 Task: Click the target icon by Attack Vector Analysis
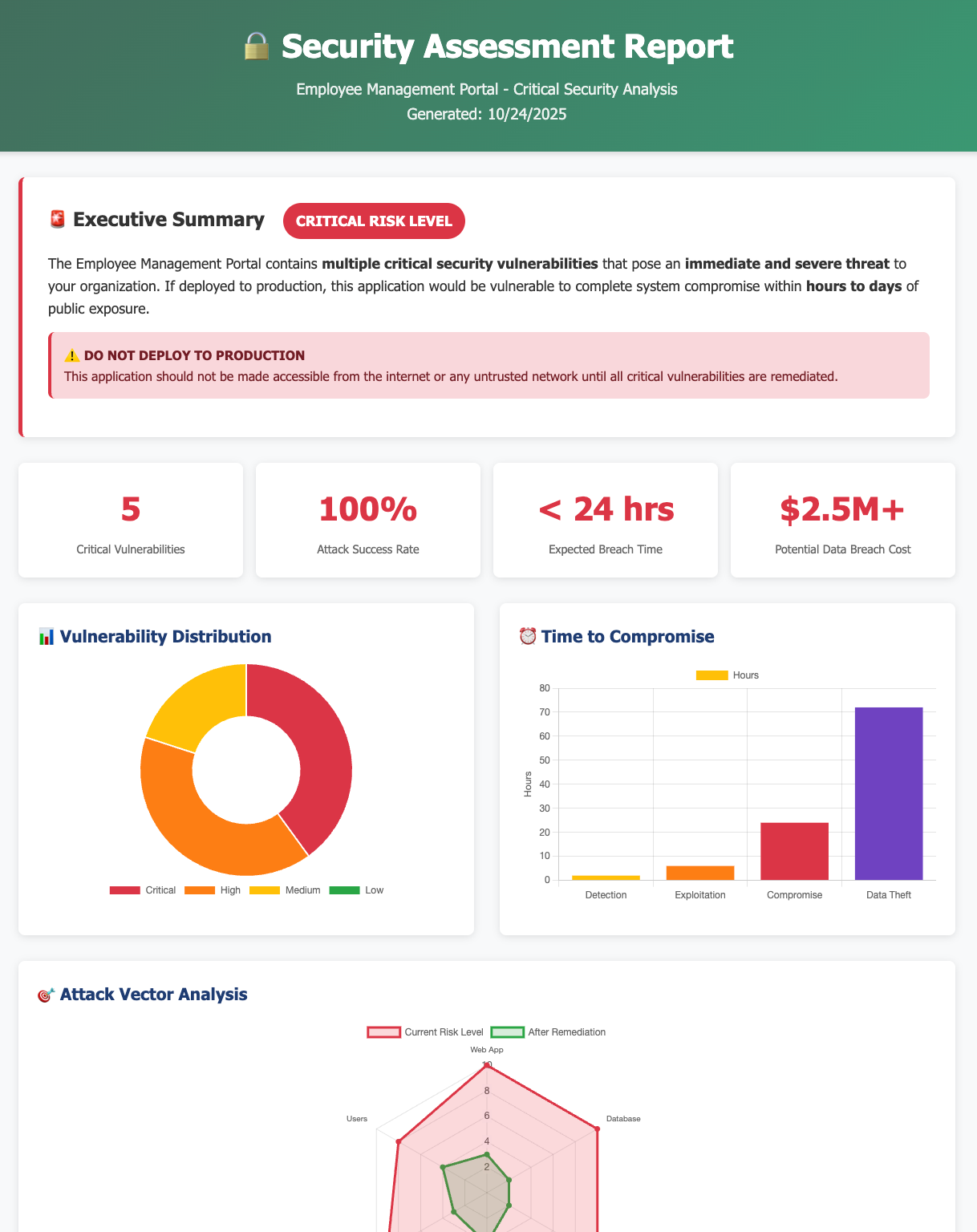click(47, 995)
